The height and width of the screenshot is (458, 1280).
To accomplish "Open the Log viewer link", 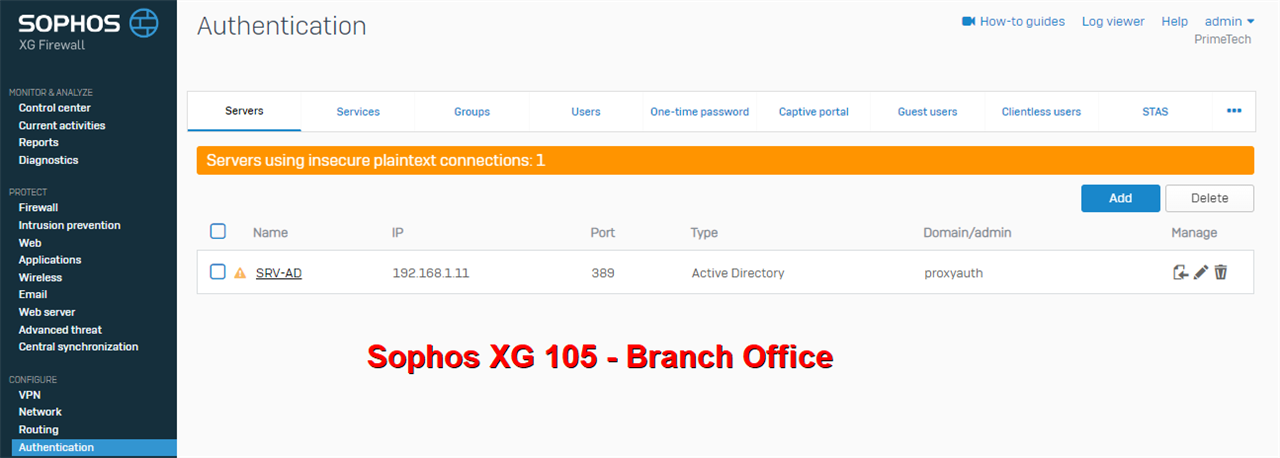I will pyautogui.click(x=1113, y=21).
